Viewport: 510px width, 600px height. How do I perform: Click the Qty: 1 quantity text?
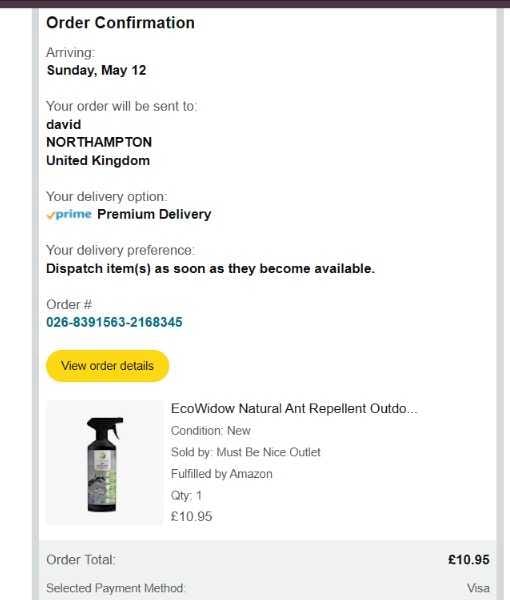point(186,496)
